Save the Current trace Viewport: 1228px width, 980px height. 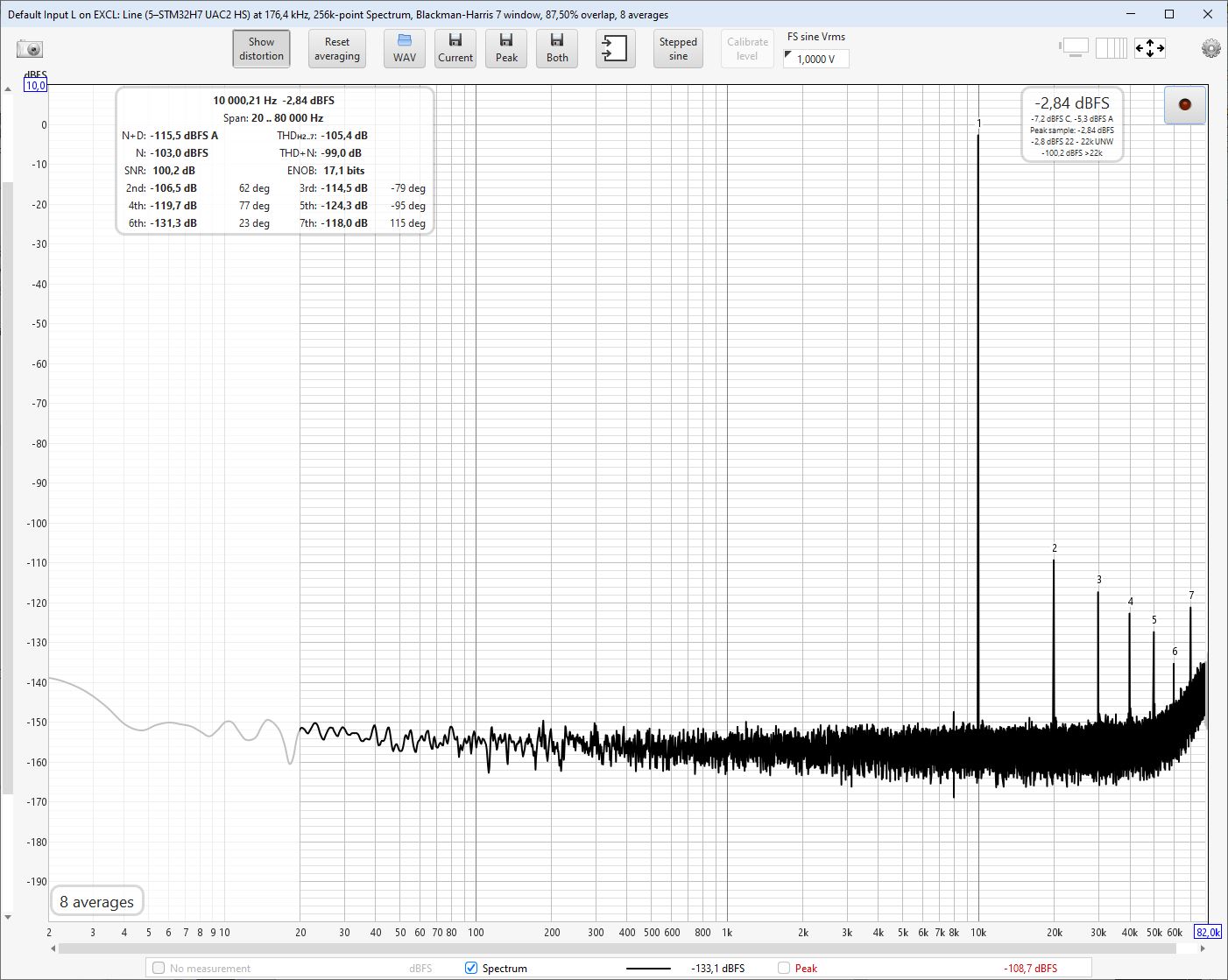point(455,49)
